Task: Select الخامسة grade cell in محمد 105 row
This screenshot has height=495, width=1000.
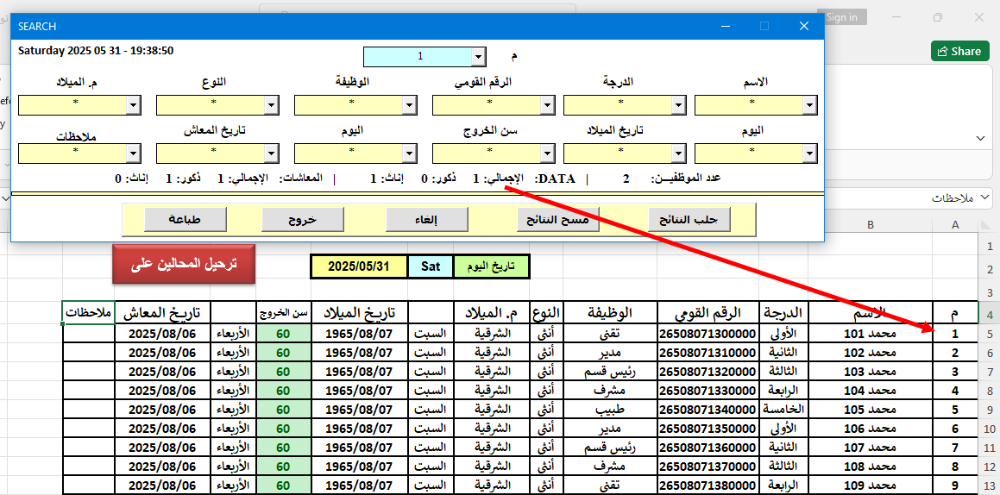Action: 784,408
